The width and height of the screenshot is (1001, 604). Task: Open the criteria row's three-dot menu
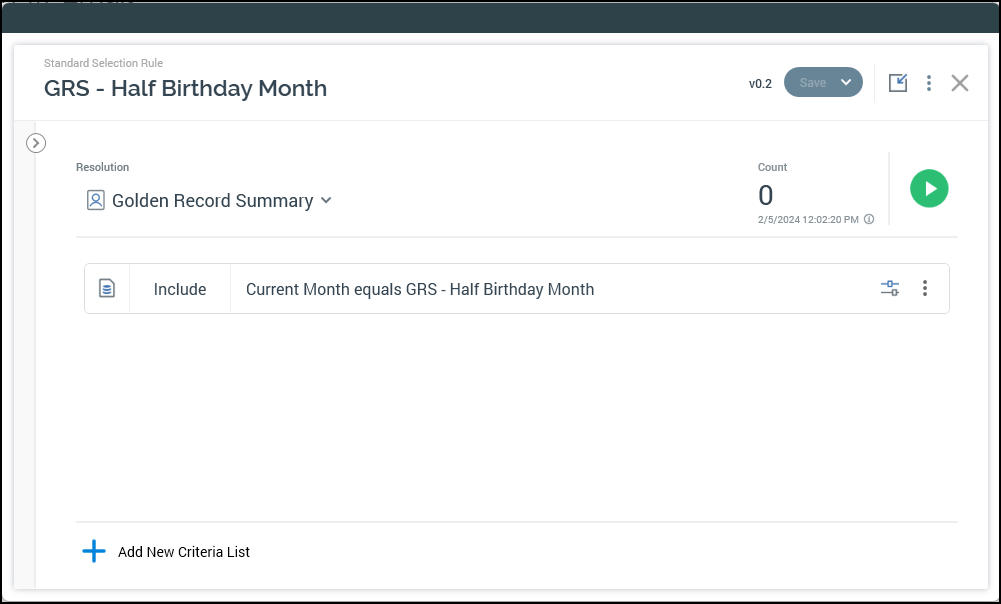tap(925, 289)
